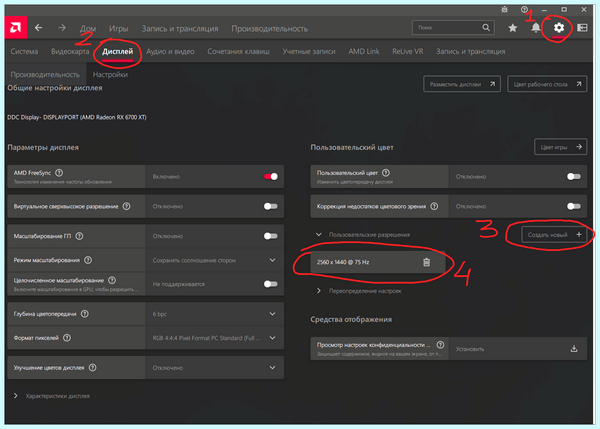This screenshot has width=600, height=429.
Task: Open the Дом menu
Action: 88,29
